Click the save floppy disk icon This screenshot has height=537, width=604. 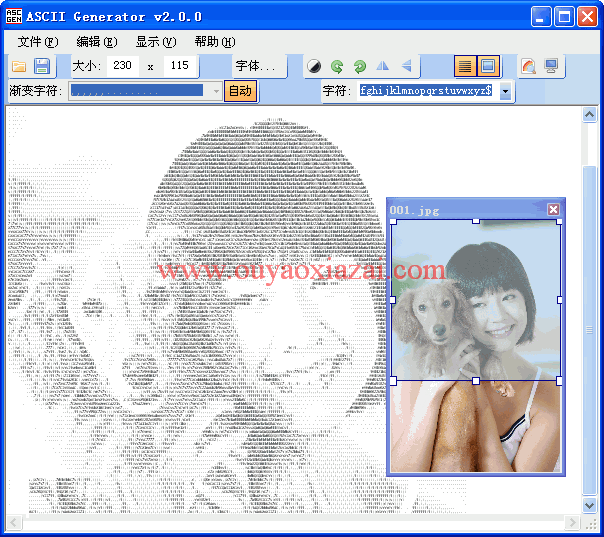(42, 66)
